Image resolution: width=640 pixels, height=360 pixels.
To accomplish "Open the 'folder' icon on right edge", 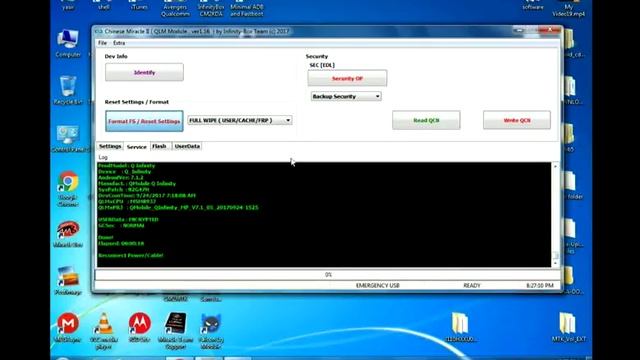I will 571,186.
